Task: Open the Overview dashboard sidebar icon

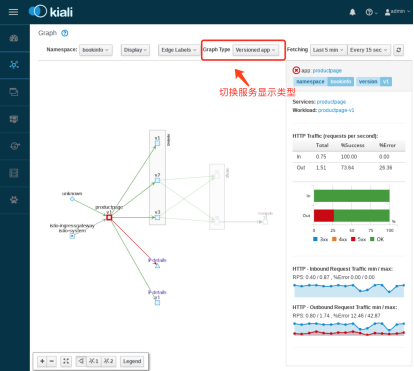Action: point(14,38)
